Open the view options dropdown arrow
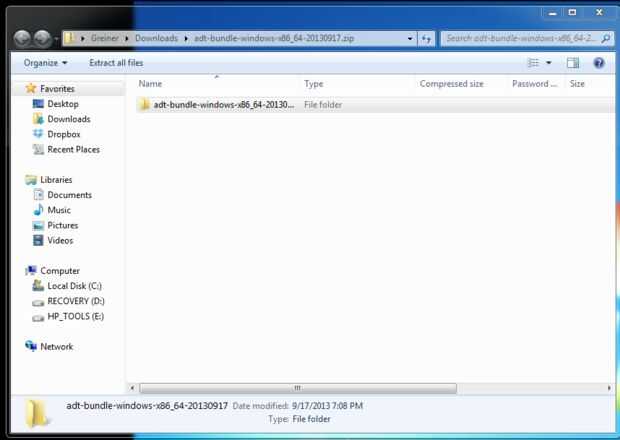Viewport: 620px width, 440px height. point(548,63)
